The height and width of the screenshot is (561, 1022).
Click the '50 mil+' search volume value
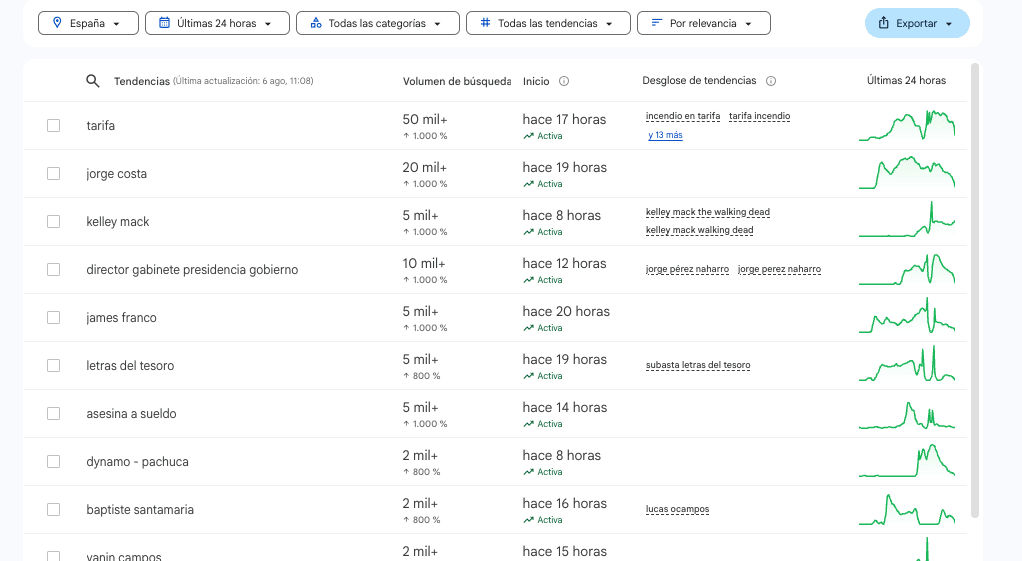coord(425,119)
